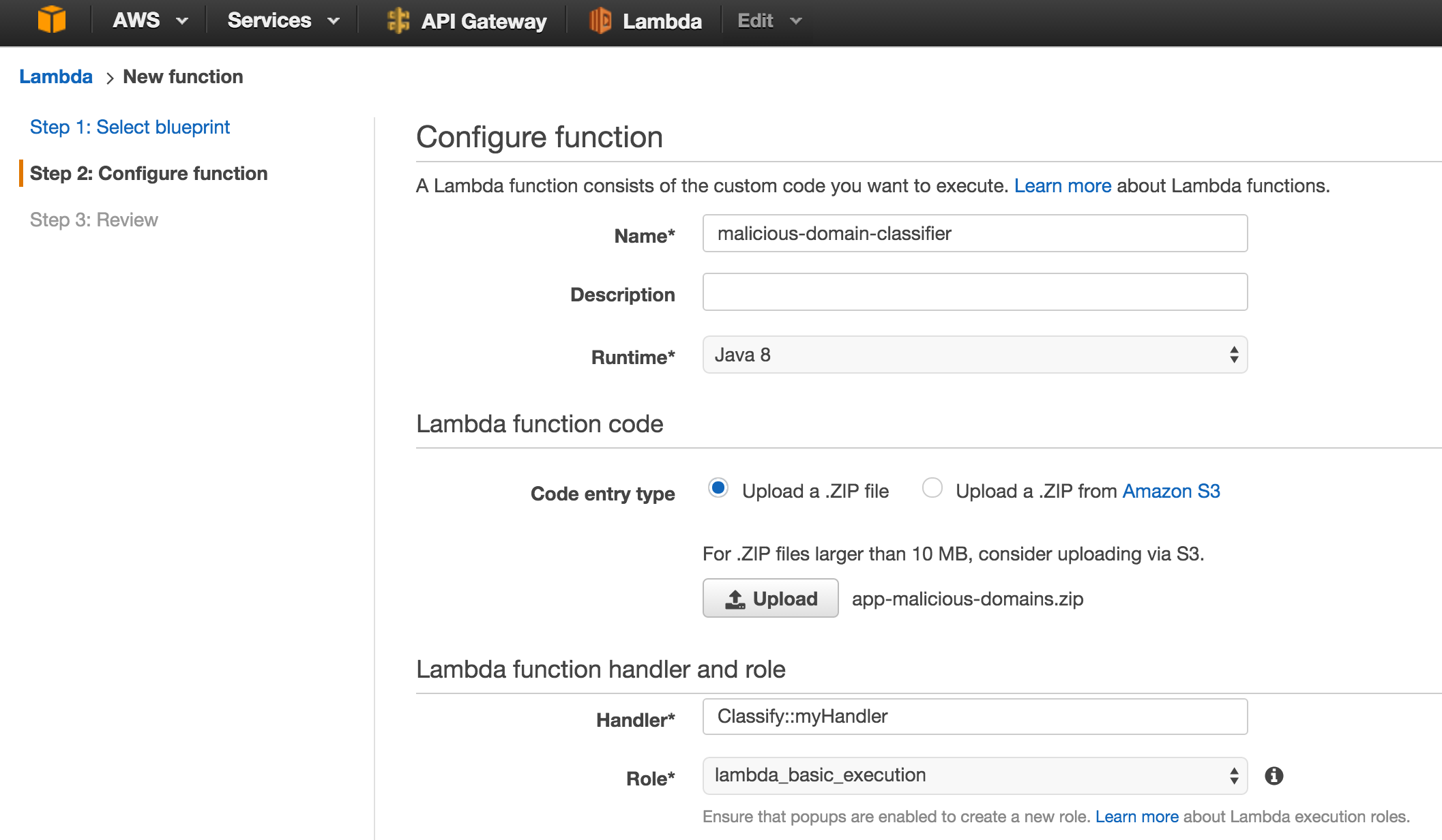Click the Handler field with Classify::myHandler
This screenshot has width=1442, height=840.
click(x=974, y=716)
